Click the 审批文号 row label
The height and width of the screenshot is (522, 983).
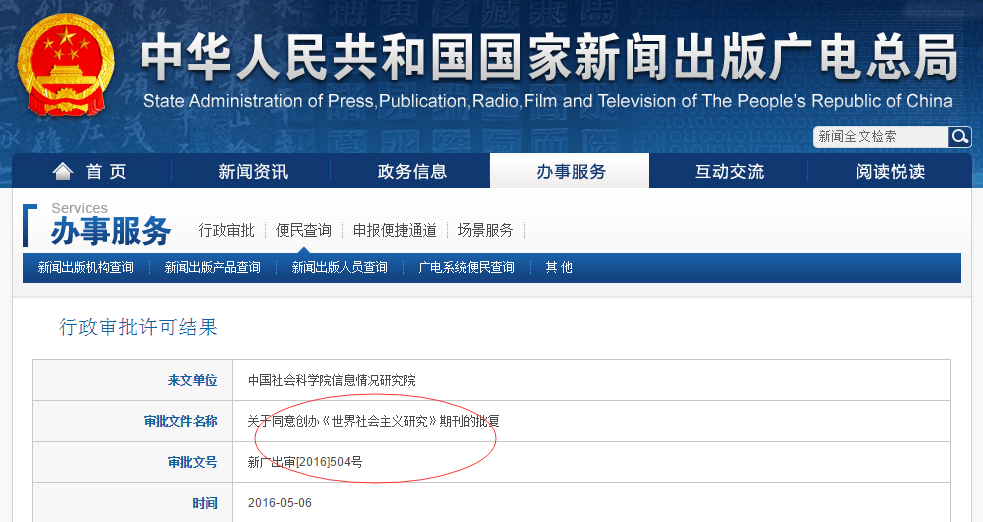[192, 462]
